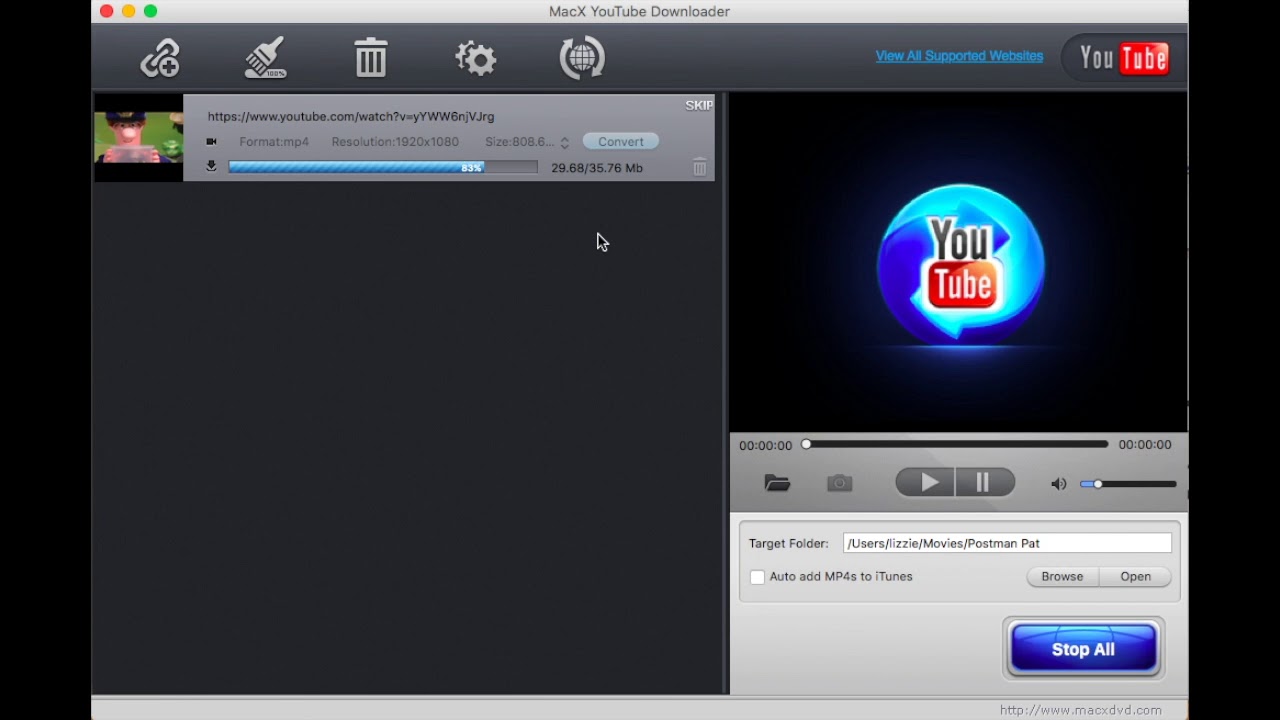This screenshot has height=720, width=1280.
Task: Click the Convert button for the video
Action: 621,141
